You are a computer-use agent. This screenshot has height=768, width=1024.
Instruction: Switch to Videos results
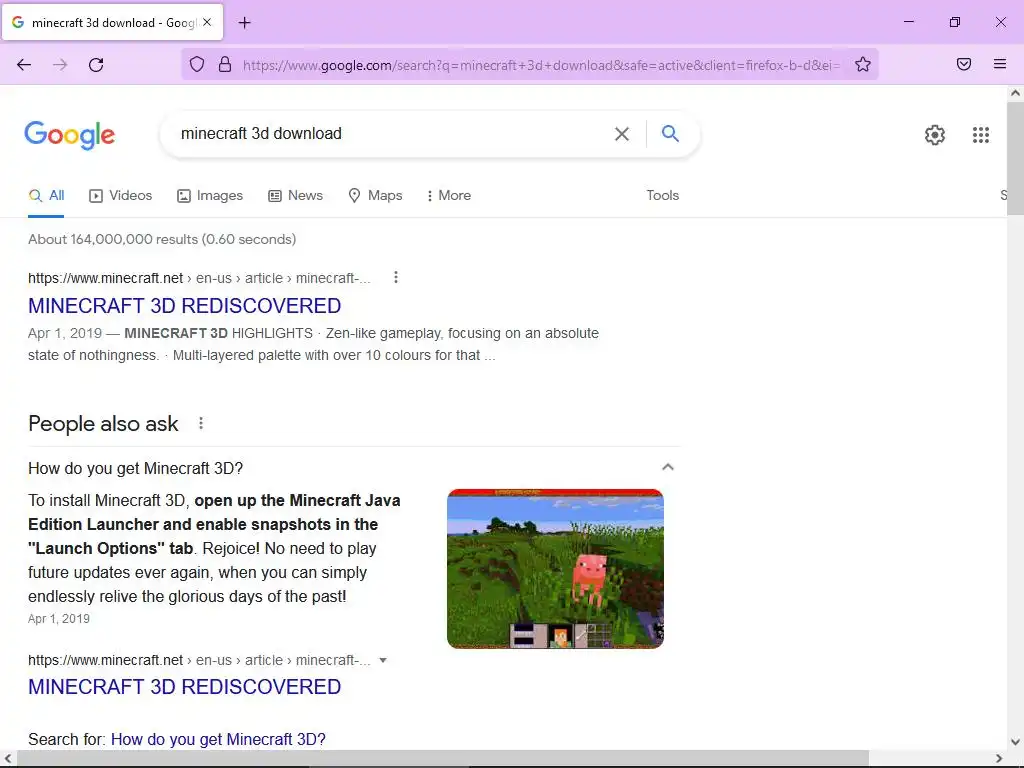(x=121, y=195)
